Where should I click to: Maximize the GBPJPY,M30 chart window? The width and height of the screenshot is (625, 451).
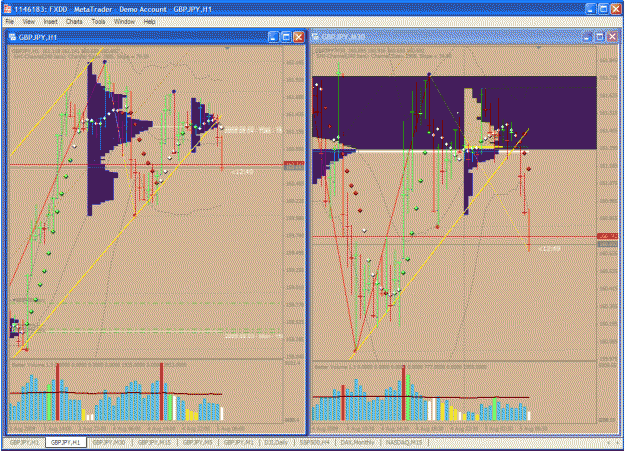tap(600, 37)
